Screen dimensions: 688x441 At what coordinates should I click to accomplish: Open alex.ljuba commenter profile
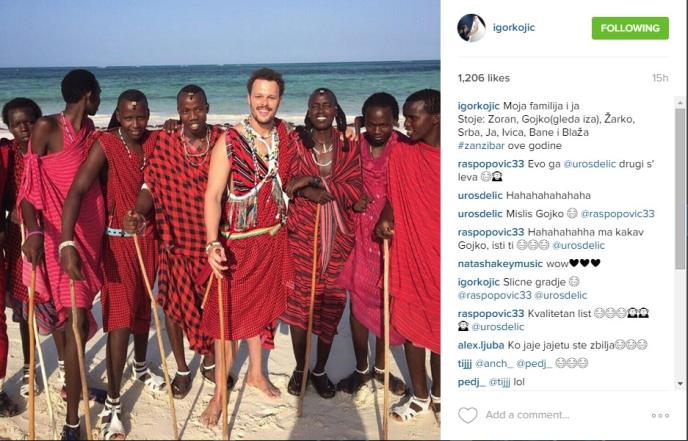tap(480, 345)
